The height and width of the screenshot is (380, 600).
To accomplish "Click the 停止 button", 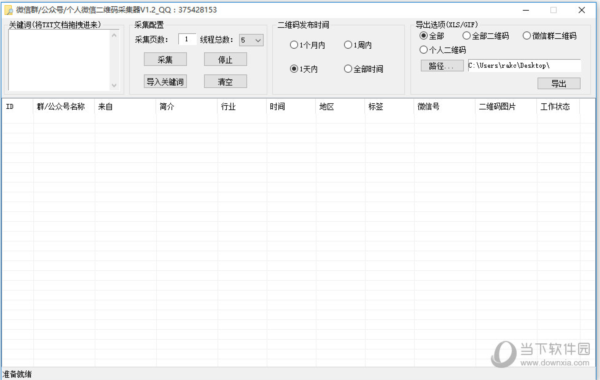I will 225,59.
